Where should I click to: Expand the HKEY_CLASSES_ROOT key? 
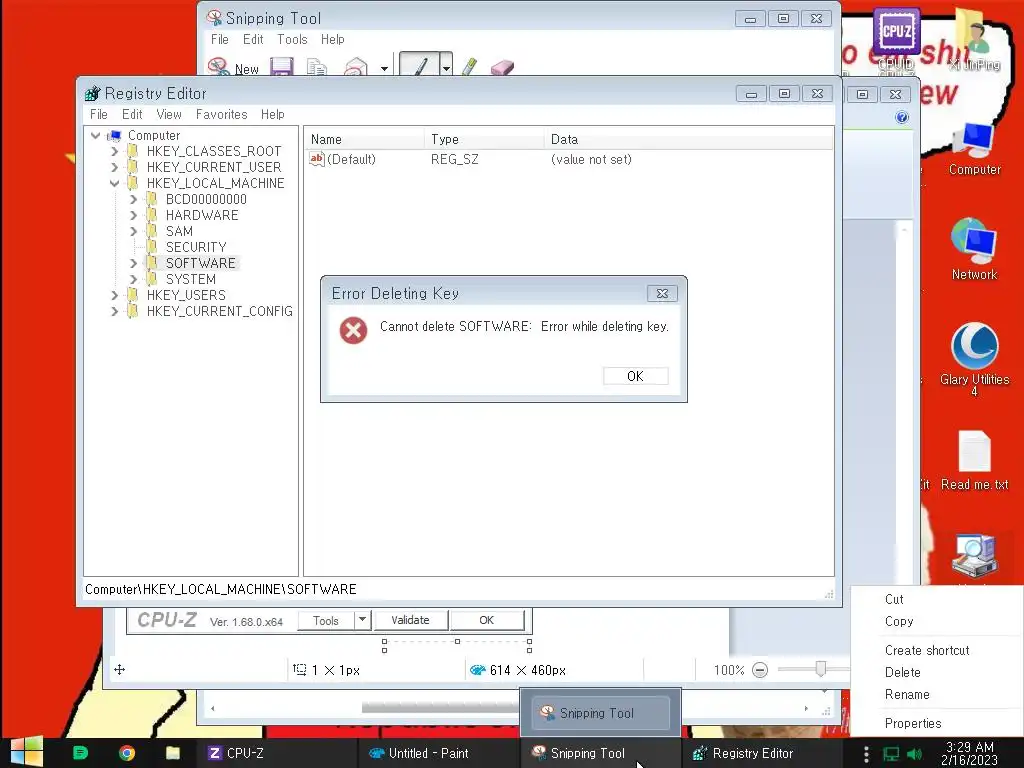point(114,151)
